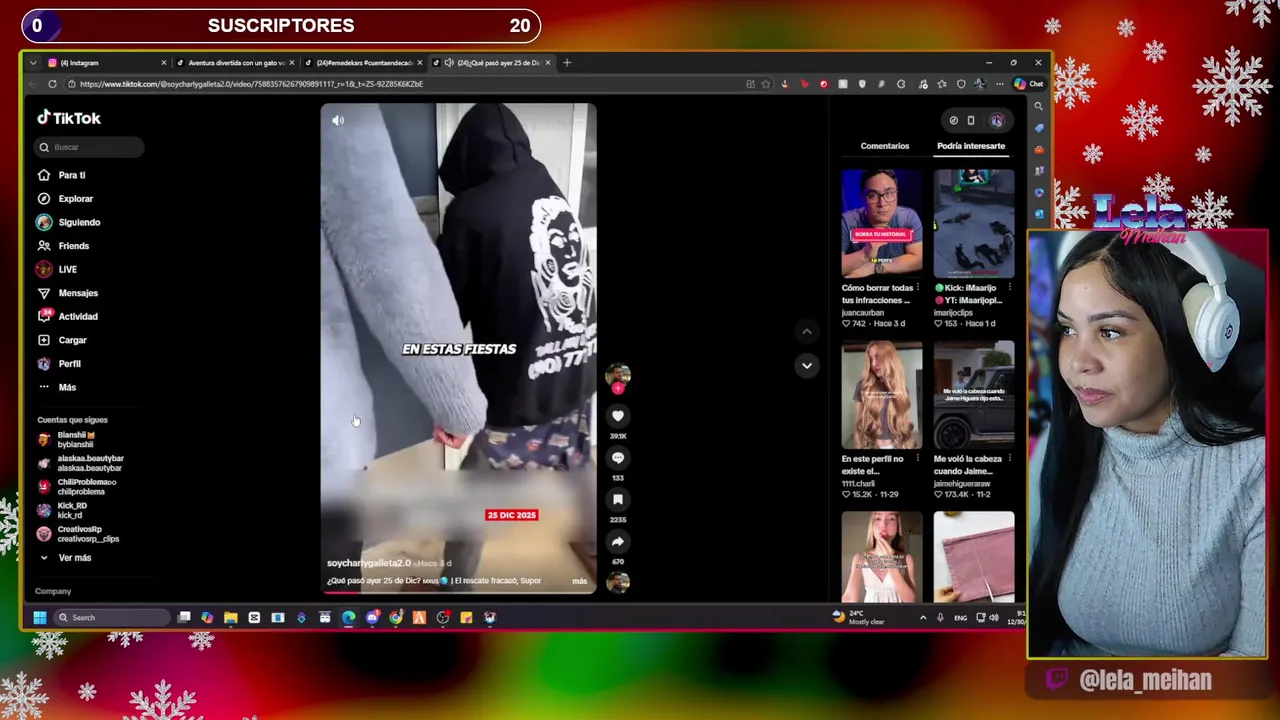This screenshot has height=720, width=1280.
Task: Open Actividad notifications
Action: click(68, 316)
